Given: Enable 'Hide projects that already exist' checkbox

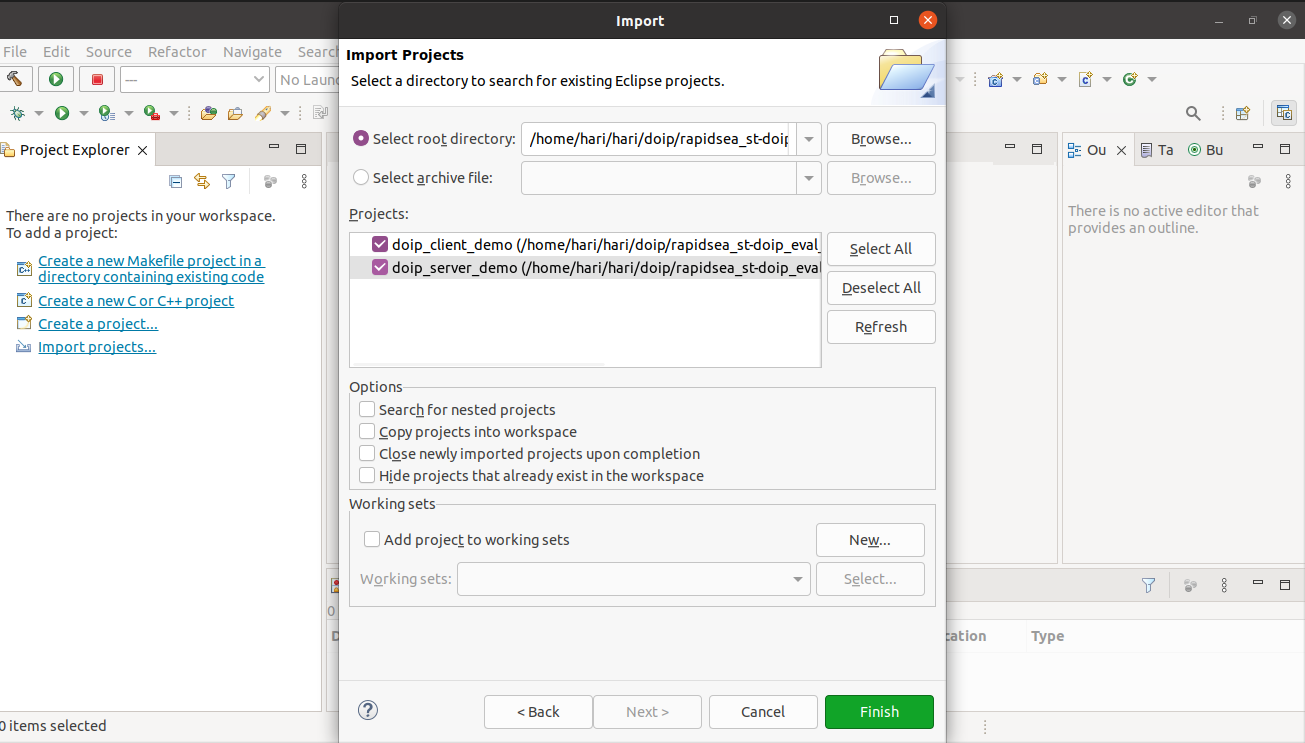Looking at the screenshot, I should click(367, 475).
